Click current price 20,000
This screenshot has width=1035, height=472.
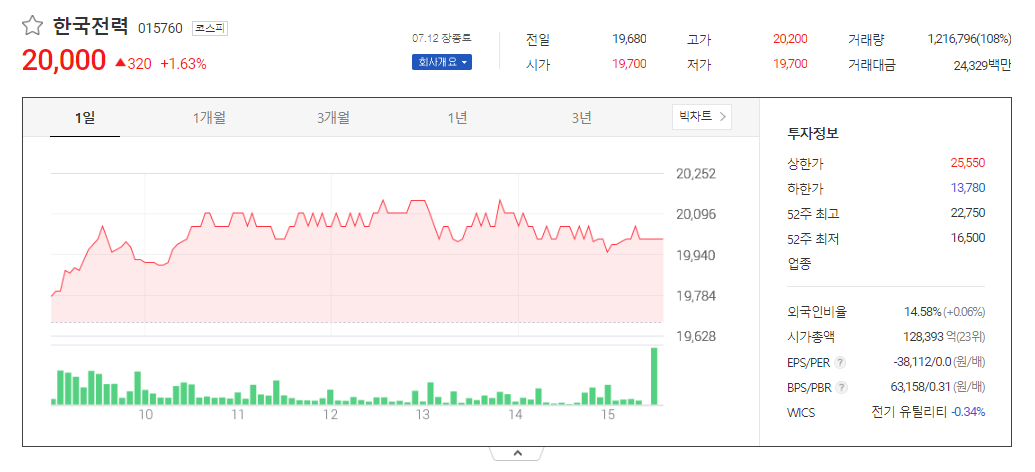64,61
